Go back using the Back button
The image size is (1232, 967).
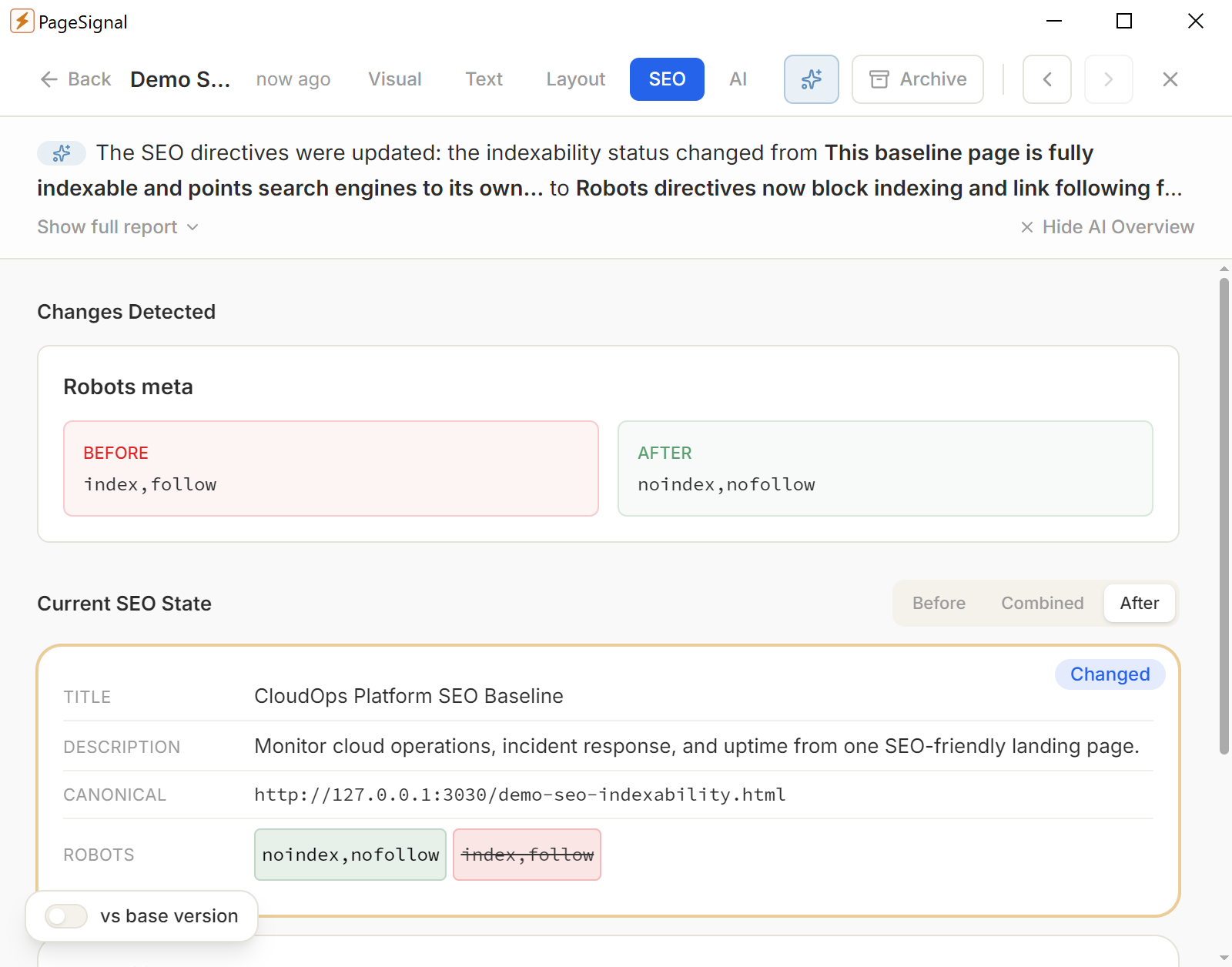tap(75, 79)
